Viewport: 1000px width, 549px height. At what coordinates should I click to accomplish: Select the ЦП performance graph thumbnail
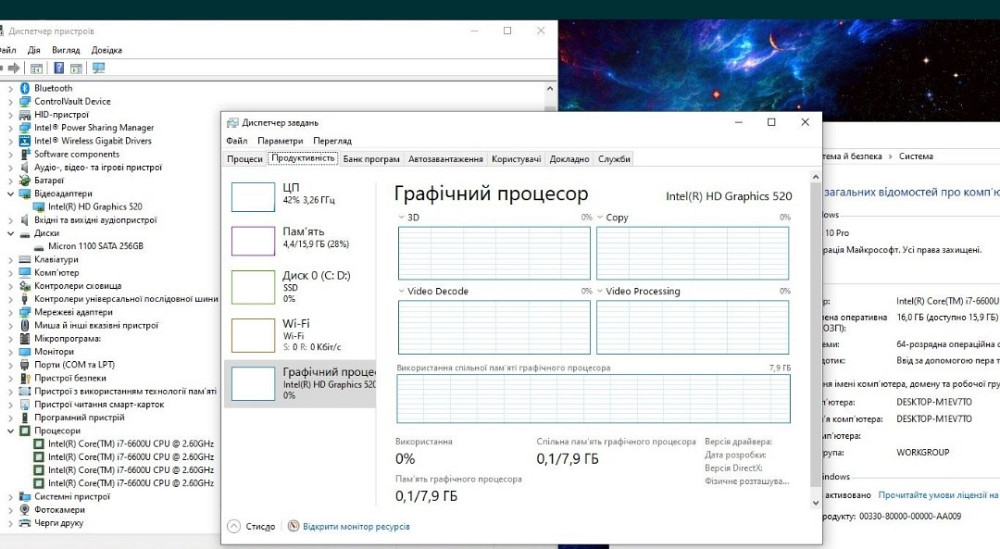[253, 197]
